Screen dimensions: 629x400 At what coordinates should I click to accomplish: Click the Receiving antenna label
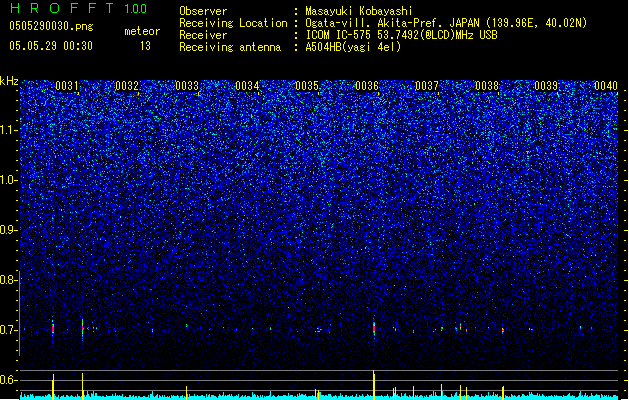pyautogui.click(x=230, y=47)
